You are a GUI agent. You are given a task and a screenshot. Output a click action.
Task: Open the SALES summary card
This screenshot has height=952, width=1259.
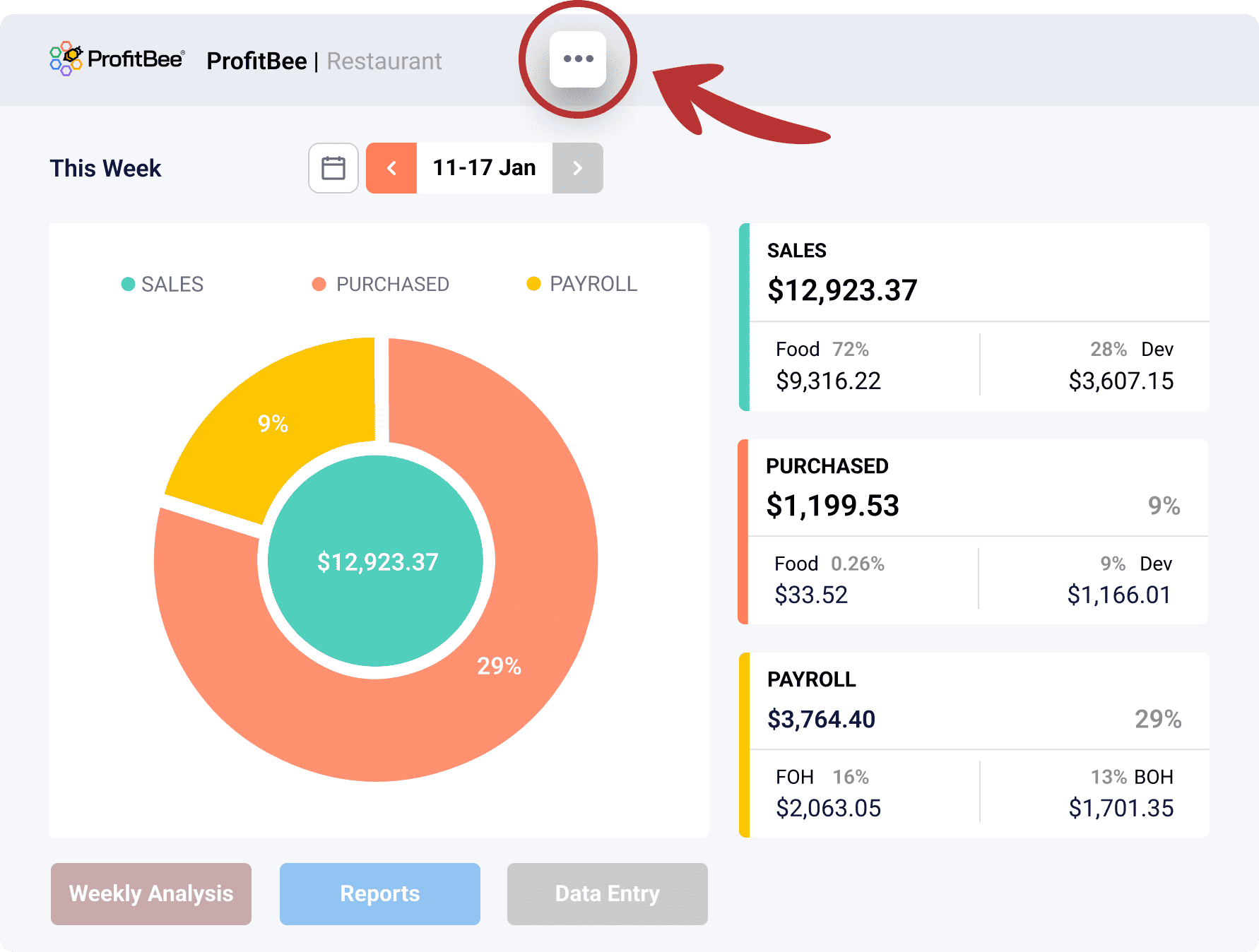(975, 275)
